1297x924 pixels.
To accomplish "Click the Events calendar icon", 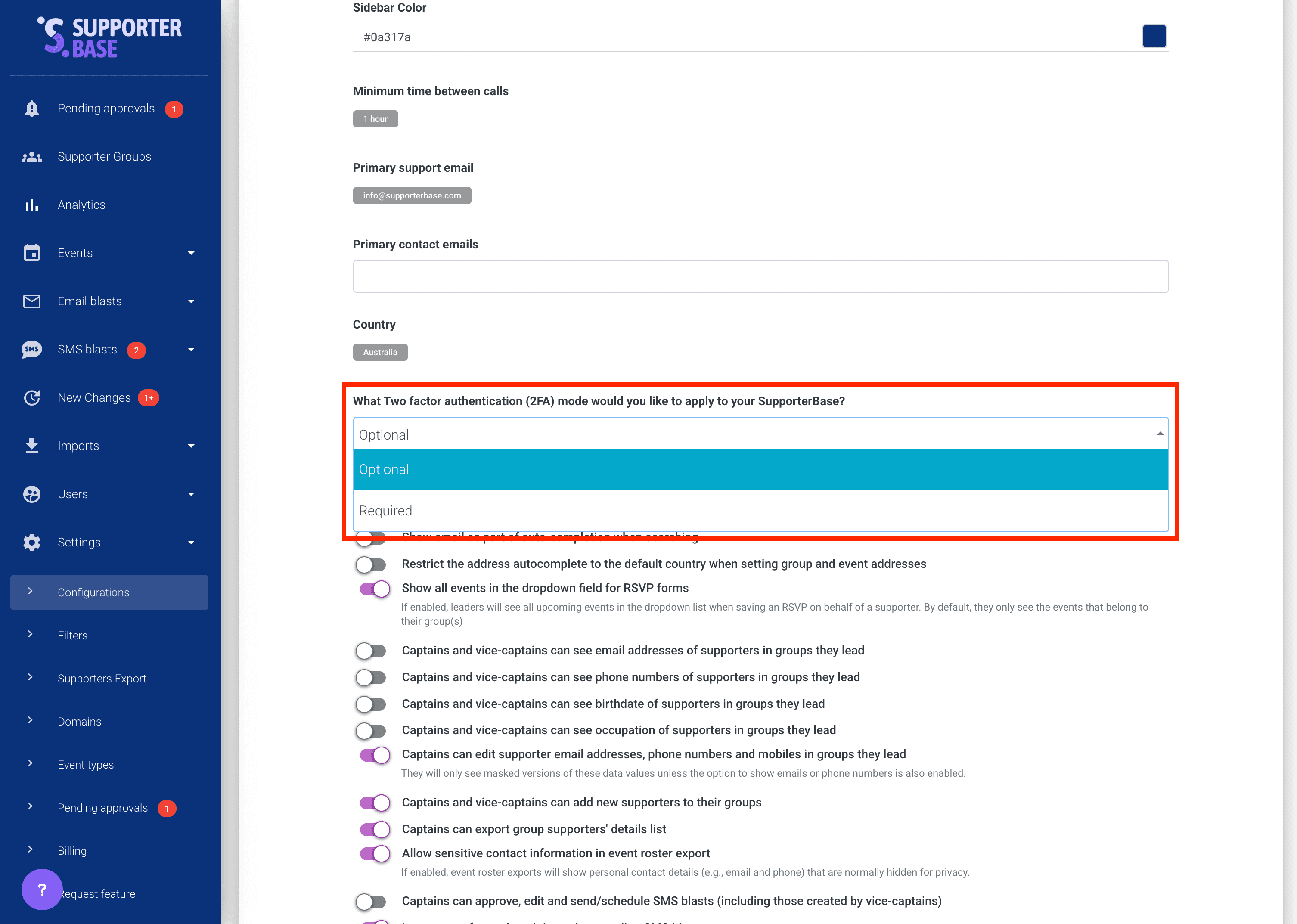I will pos(32,253).
